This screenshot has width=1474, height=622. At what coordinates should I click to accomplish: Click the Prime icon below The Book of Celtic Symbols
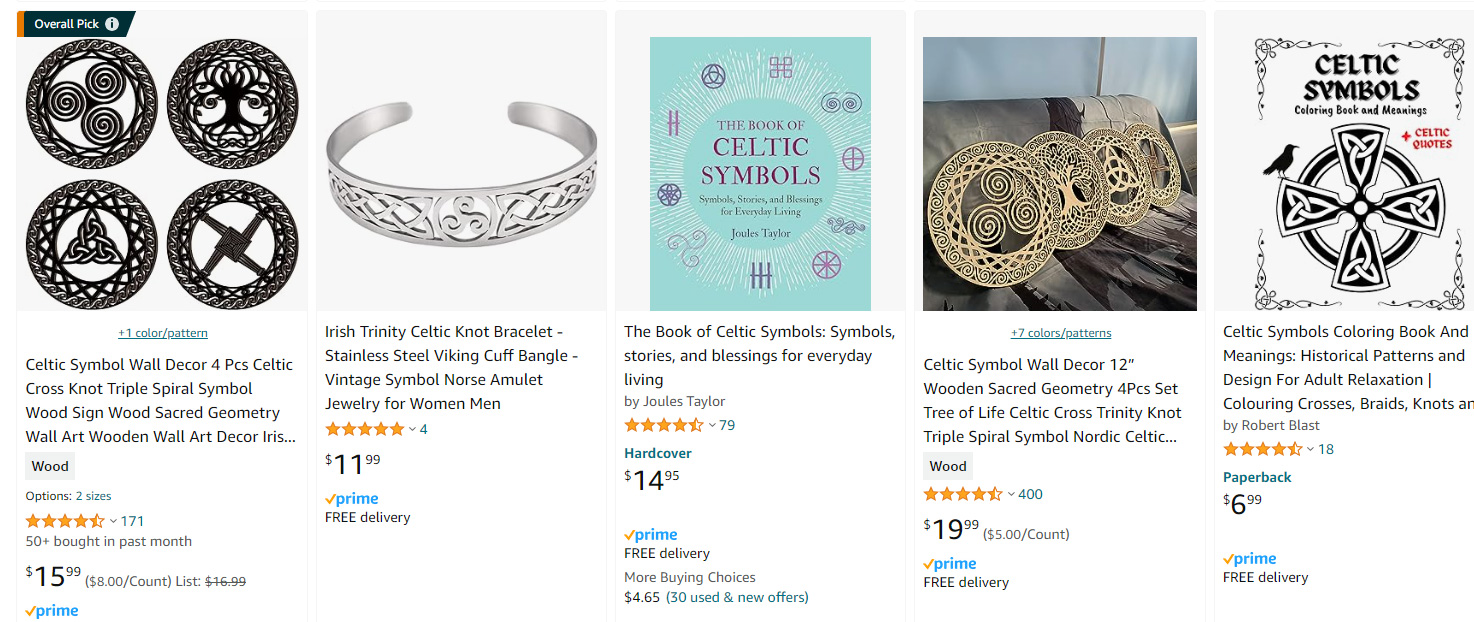click(x=650, y=534)
